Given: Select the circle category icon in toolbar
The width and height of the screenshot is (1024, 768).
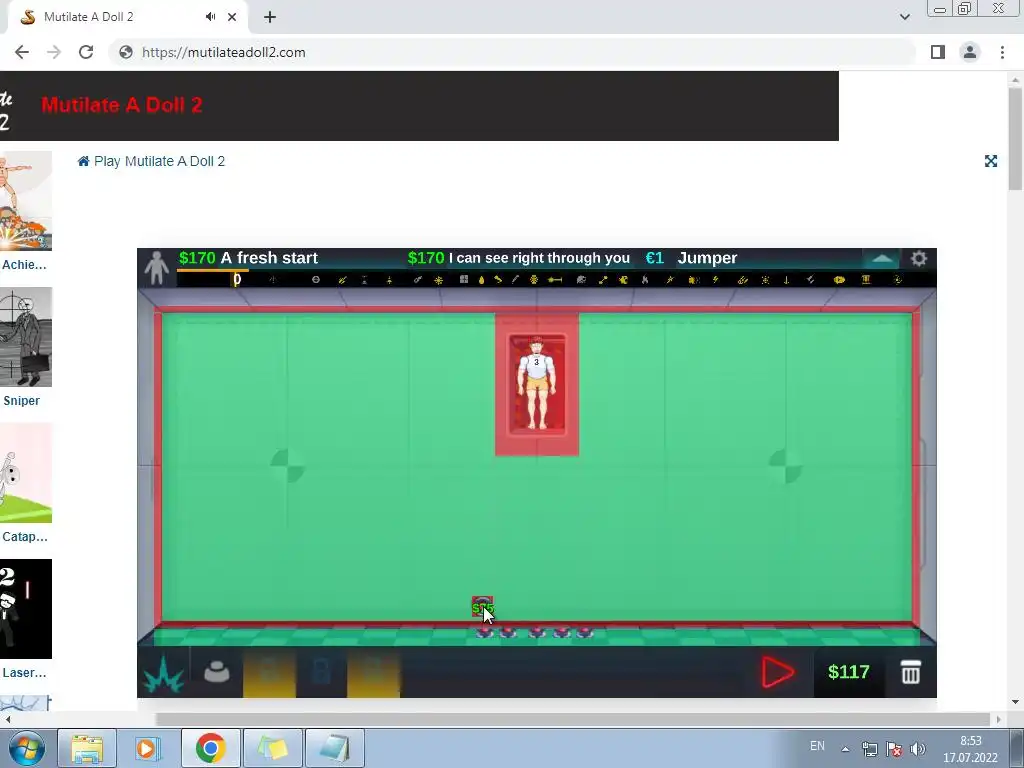Looking at the screenshot, I should coord(315,280).
